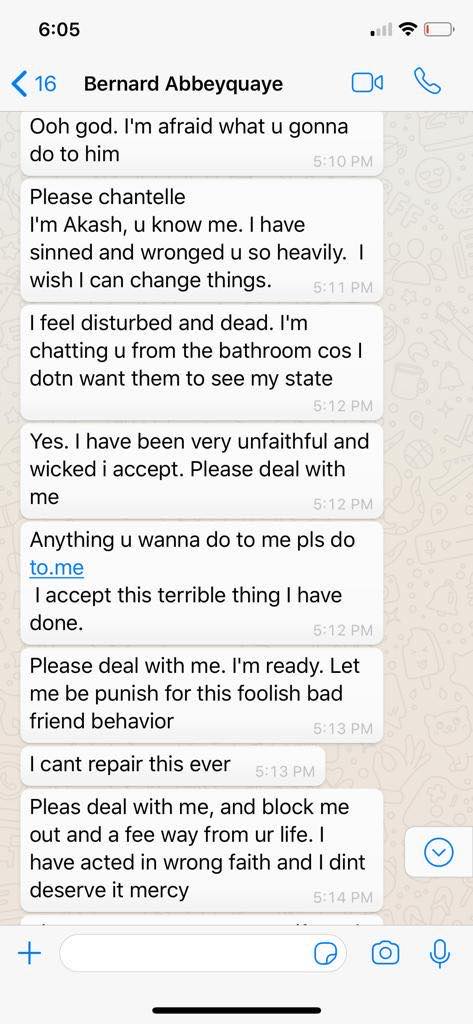Start a voice call with Bernard

point(427,82)
